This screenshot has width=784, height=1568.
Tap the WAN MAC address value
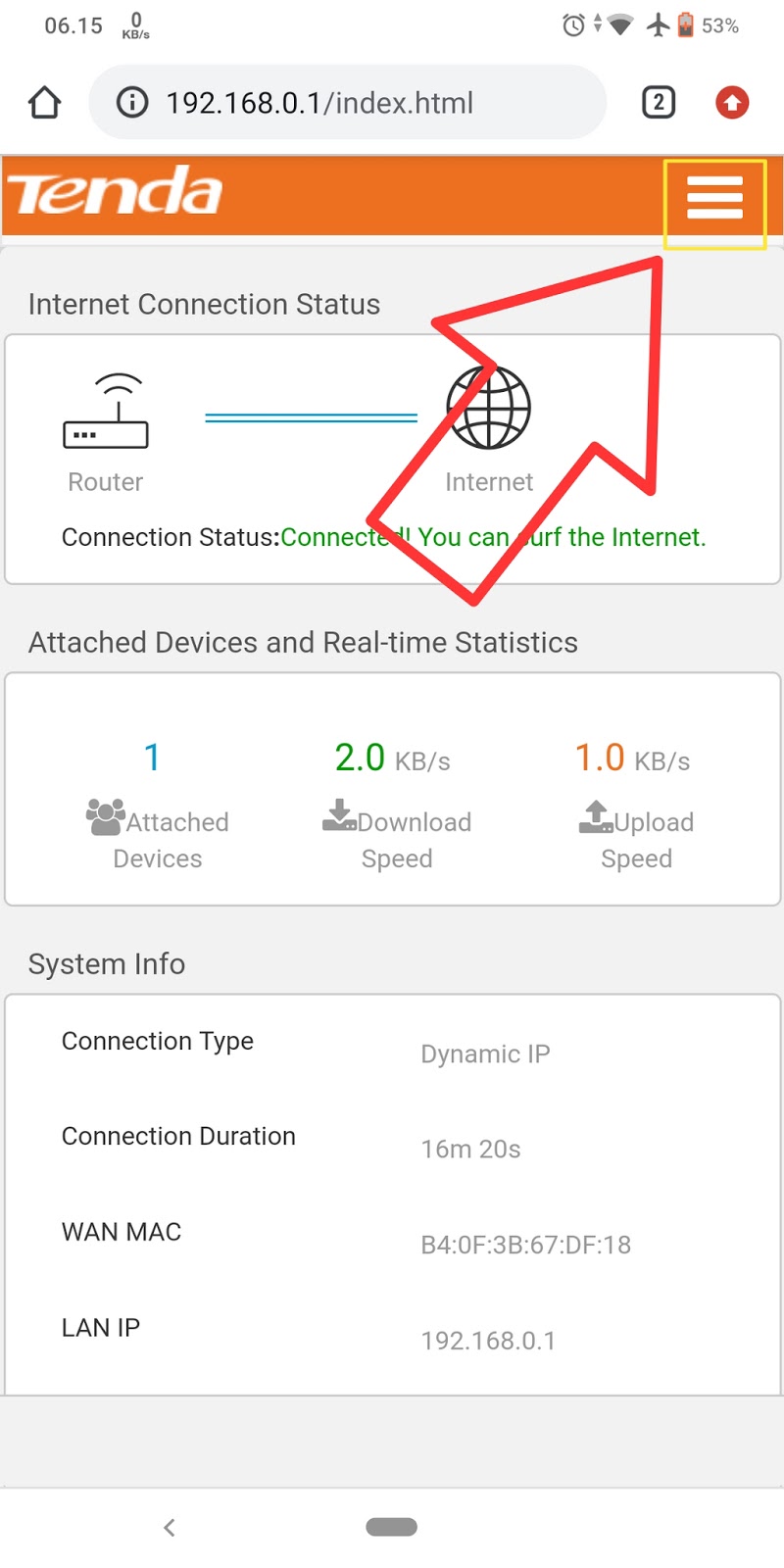coord(525,1246)
